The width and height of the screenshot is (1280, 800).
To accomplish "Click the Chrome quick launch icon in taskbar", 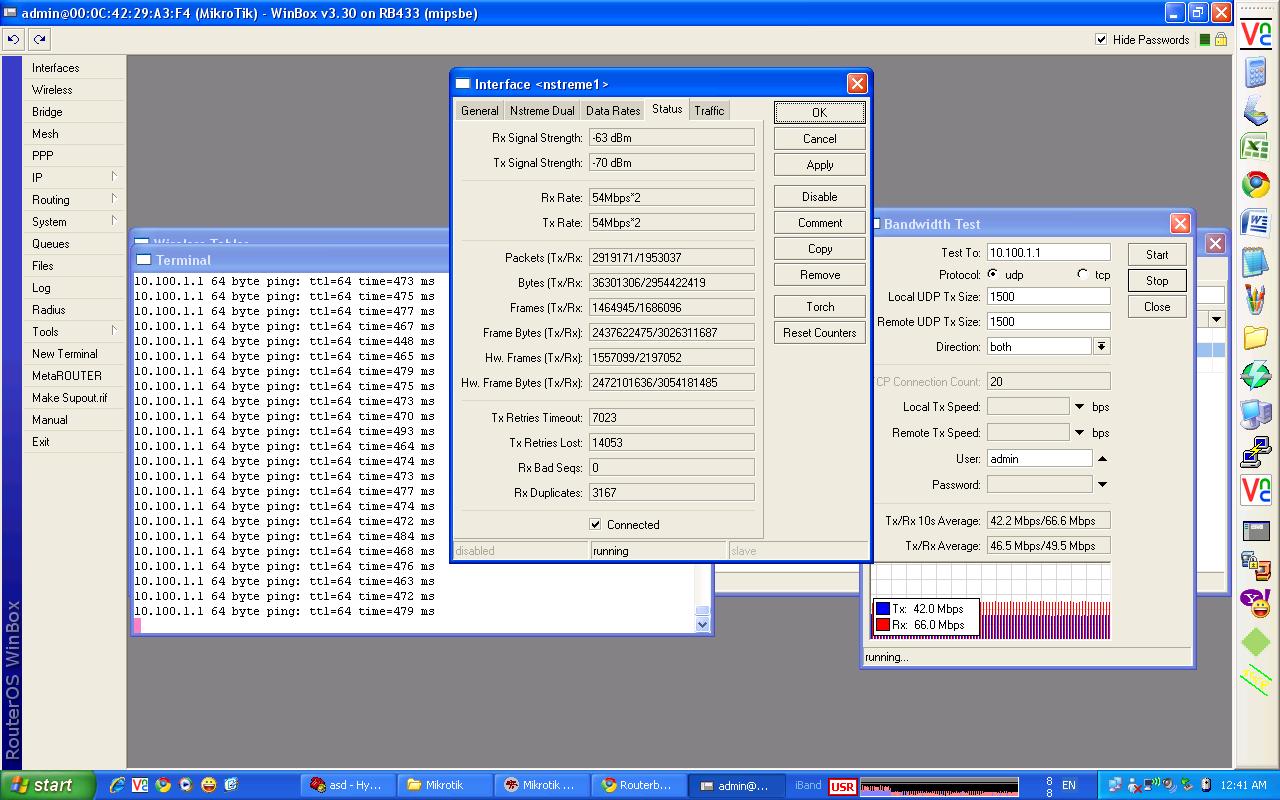I will 163,785.
